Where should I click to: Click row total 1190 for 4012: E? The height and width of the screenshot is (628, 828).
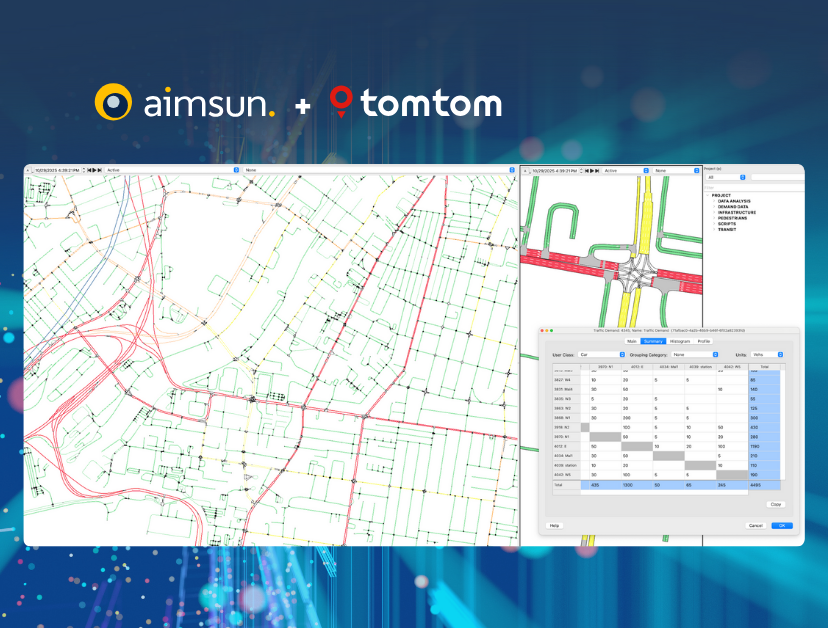[764, 446]
